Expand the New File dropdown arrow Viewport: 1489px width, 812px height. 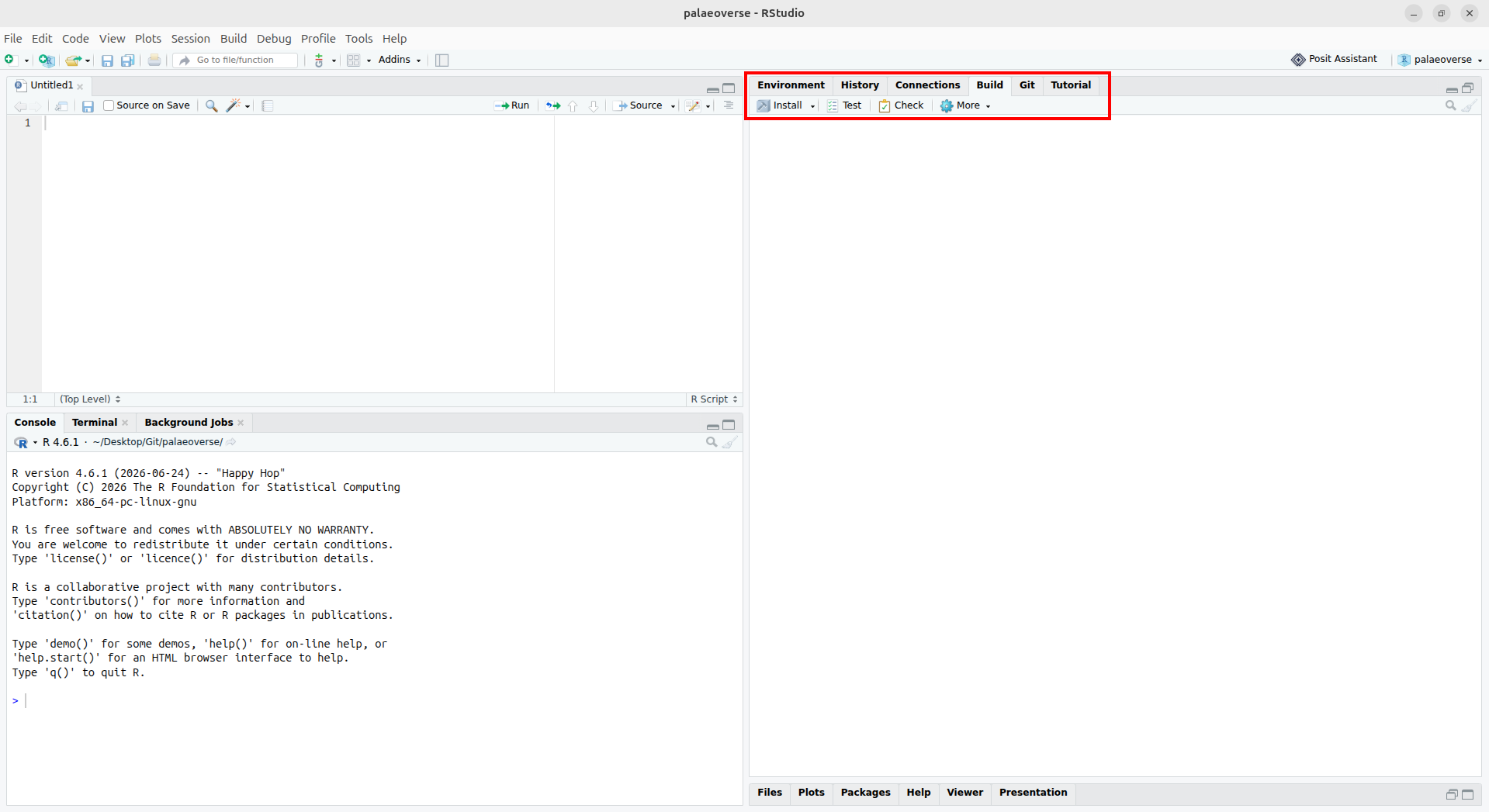[x=26, y=60]
